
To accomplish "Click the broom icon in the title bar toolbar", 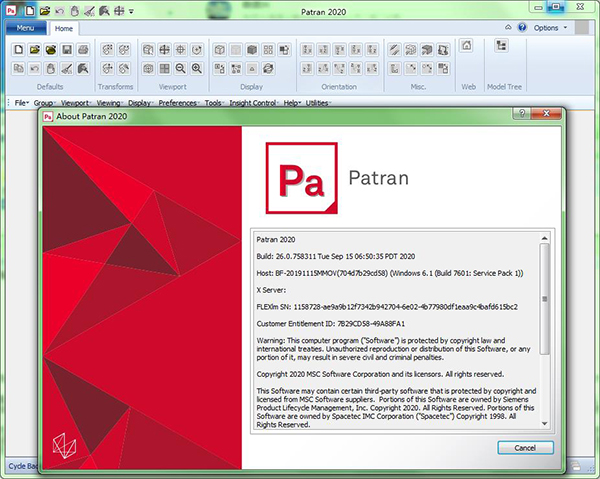I will 89,11.
